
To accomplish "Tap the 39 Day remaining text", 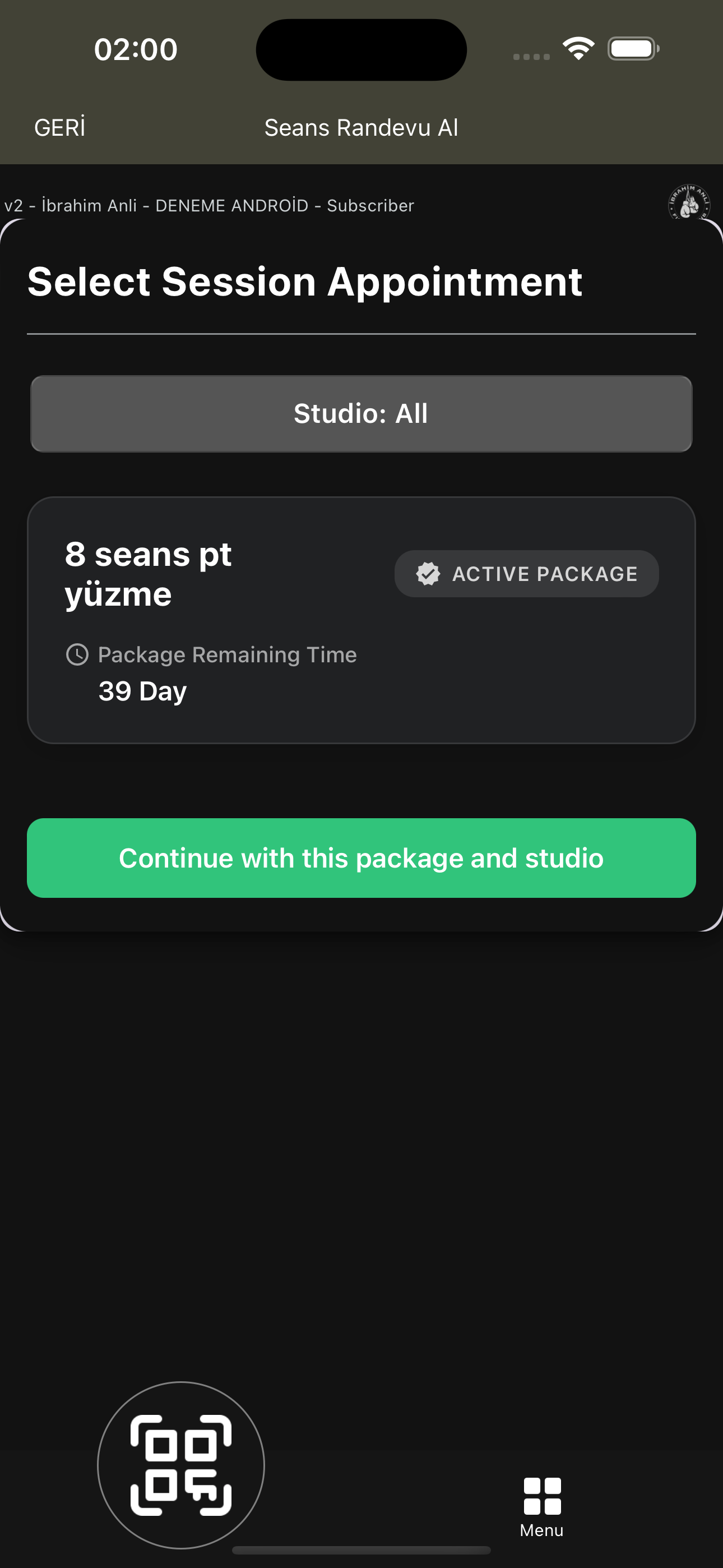I will point(142,691).
